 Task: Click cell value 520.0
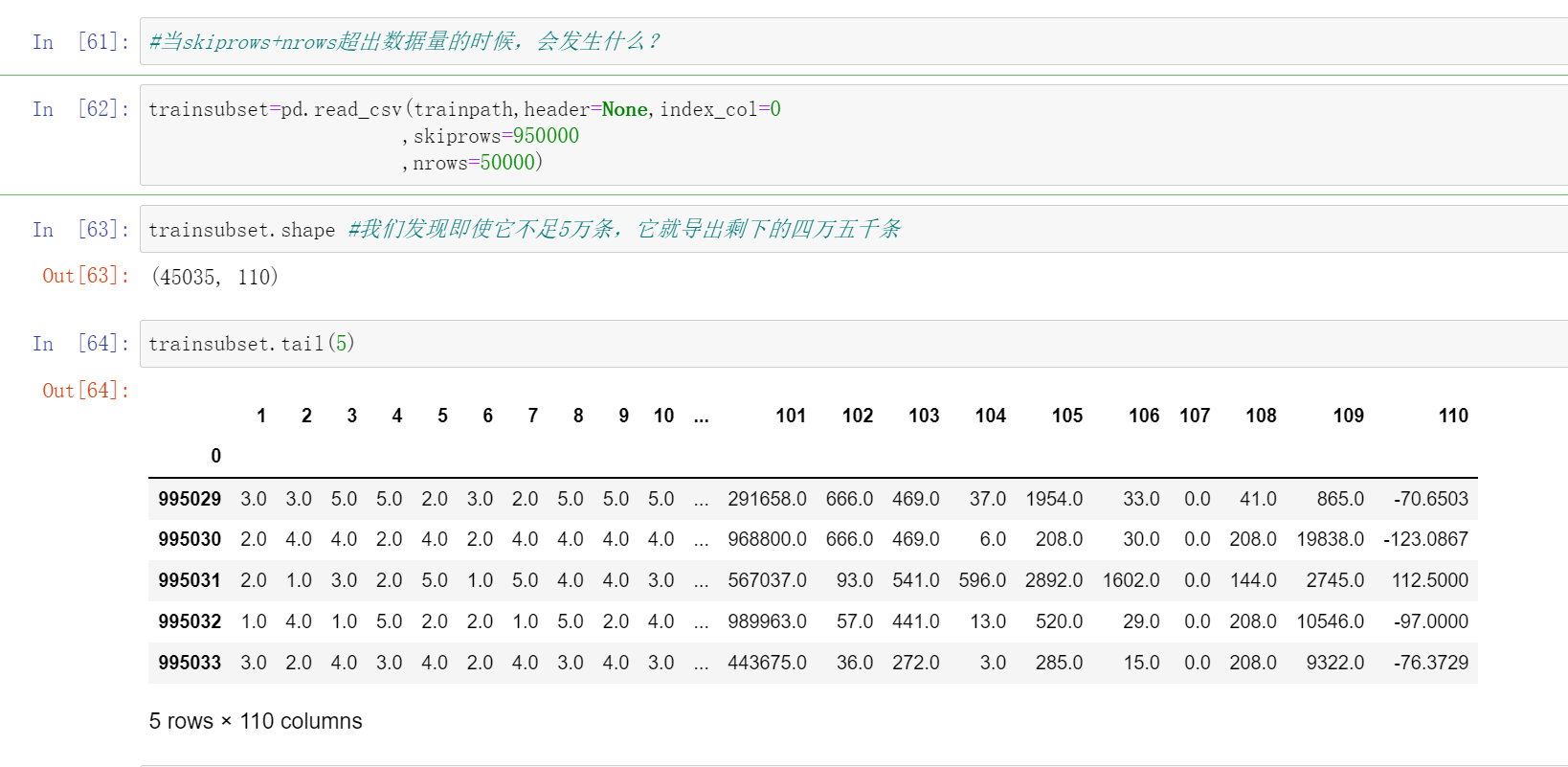click(1059, 621)
